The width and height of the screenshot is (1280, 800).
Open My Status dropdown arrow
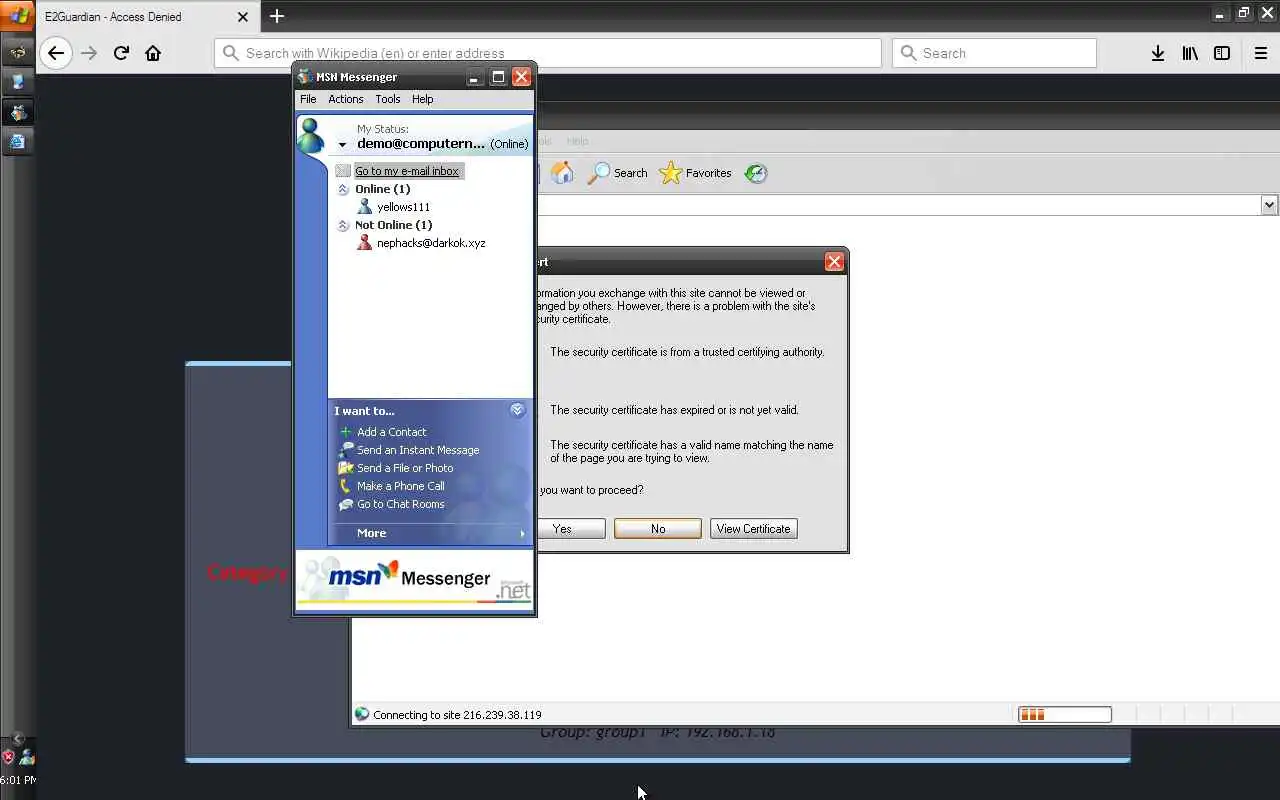coord(342,145)
